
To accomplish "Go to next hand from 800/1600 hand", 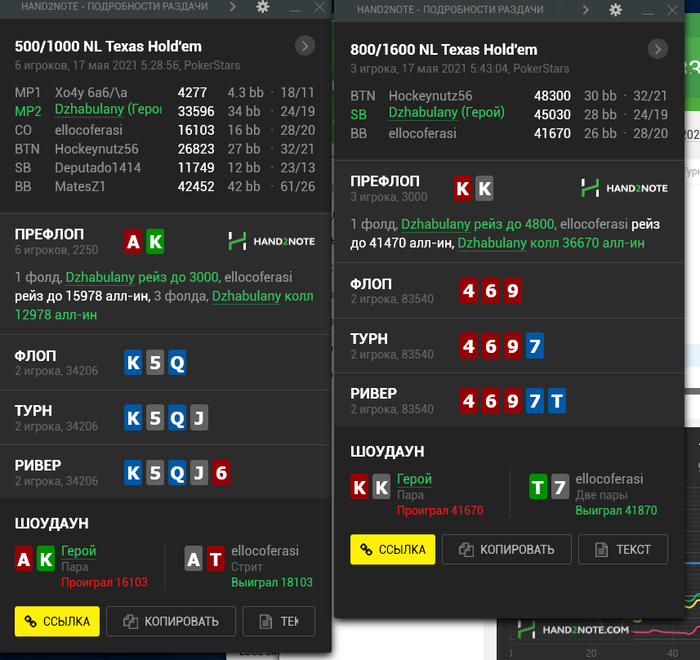I will click(x=658, y=49).
